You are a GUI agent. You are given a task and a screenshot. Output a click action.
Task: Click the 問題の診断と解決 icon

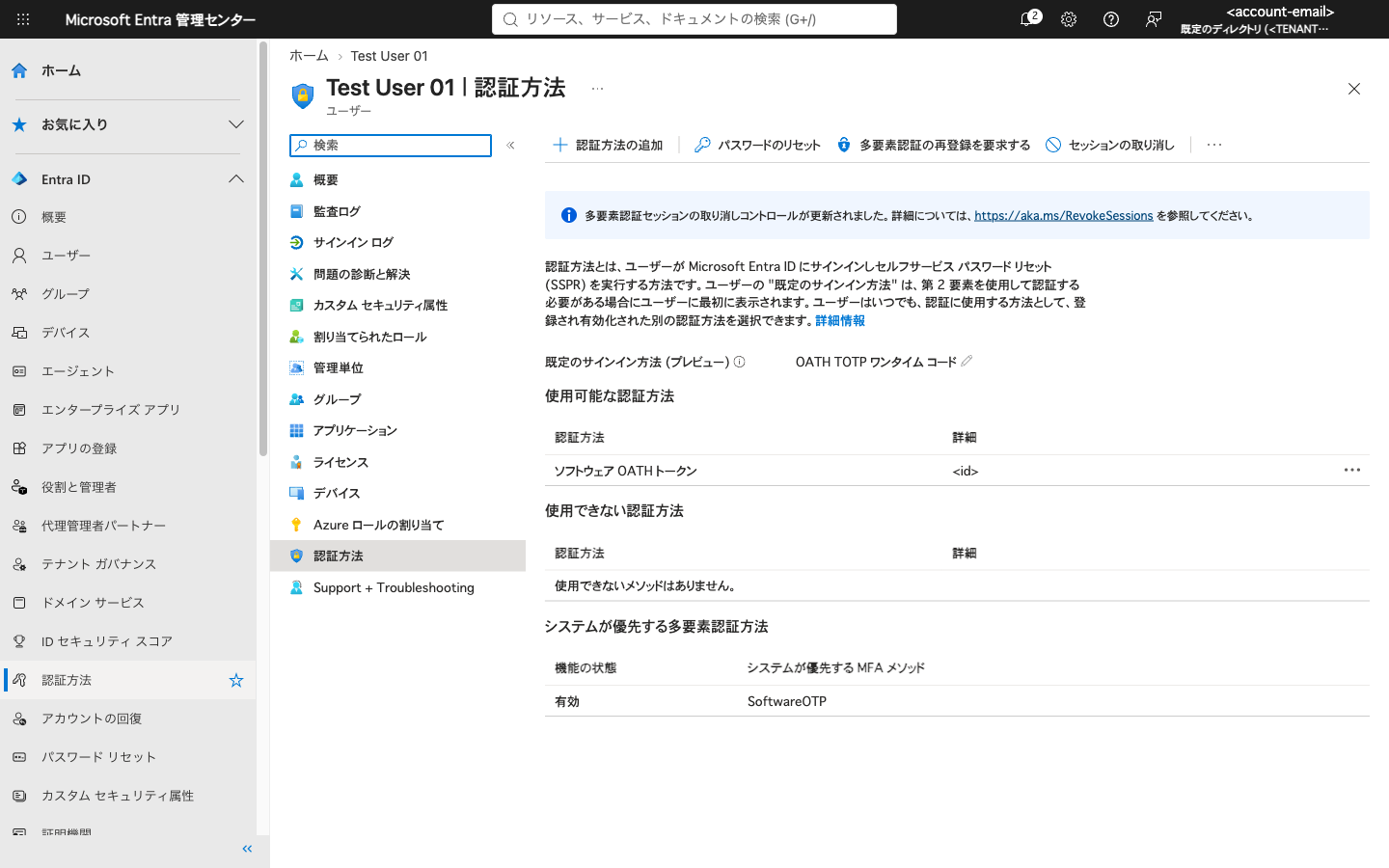coord(296,274)
